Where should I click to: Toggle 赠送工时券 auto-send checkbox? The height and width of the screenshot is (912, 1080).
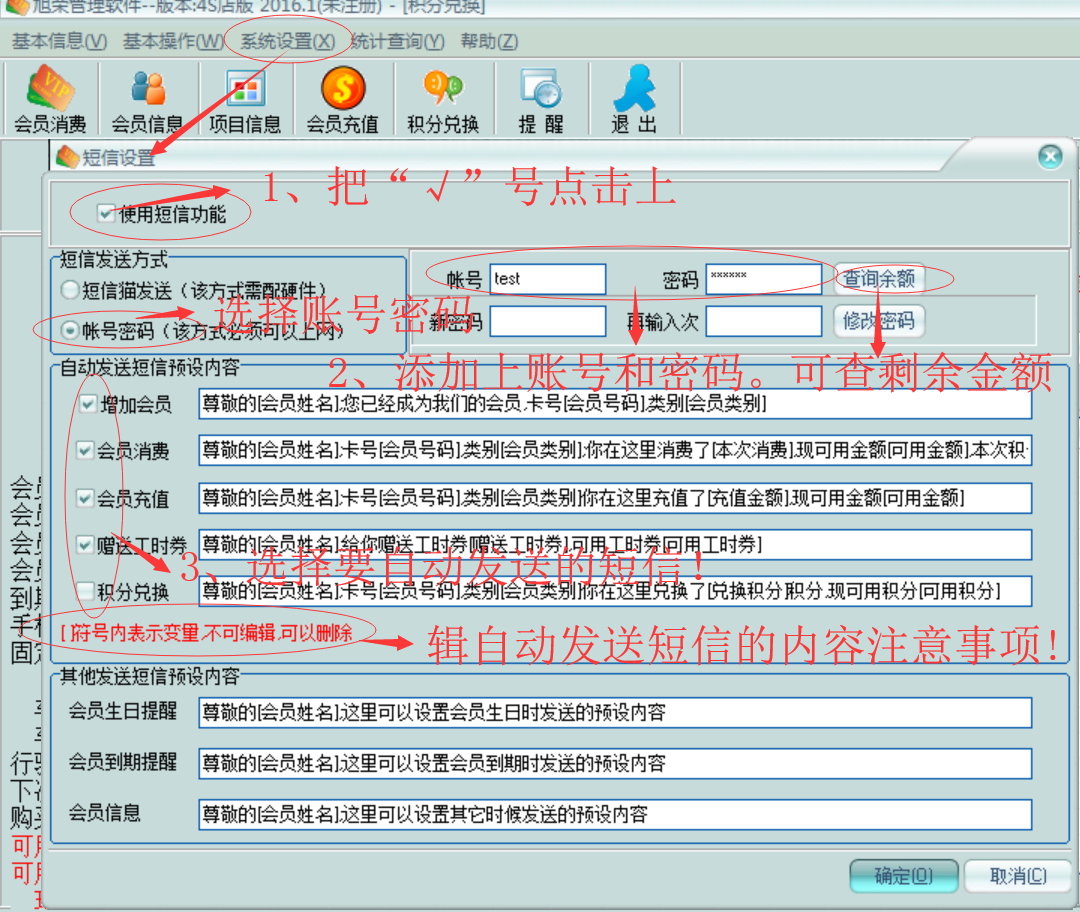click(85, 546)
